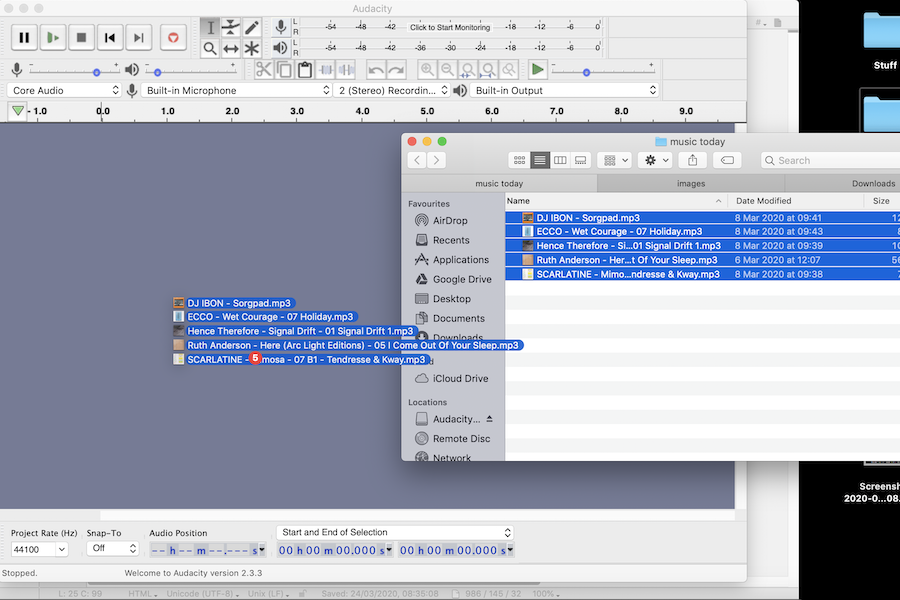The height and width of the screenshot is (600, 900).
Task: Open the Built-in Microphone device dropdown
Action: 236,90
